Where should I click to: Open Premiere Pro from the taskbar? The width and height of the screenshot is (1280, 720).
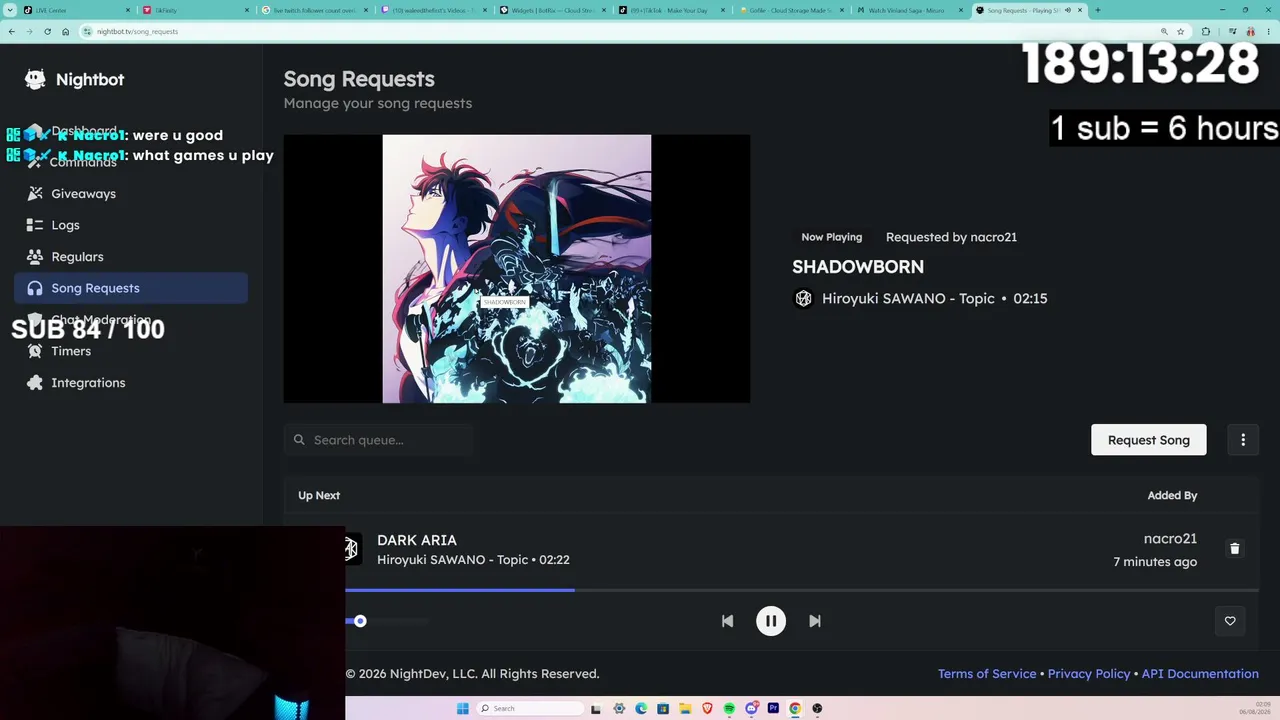tap(773, 709)
